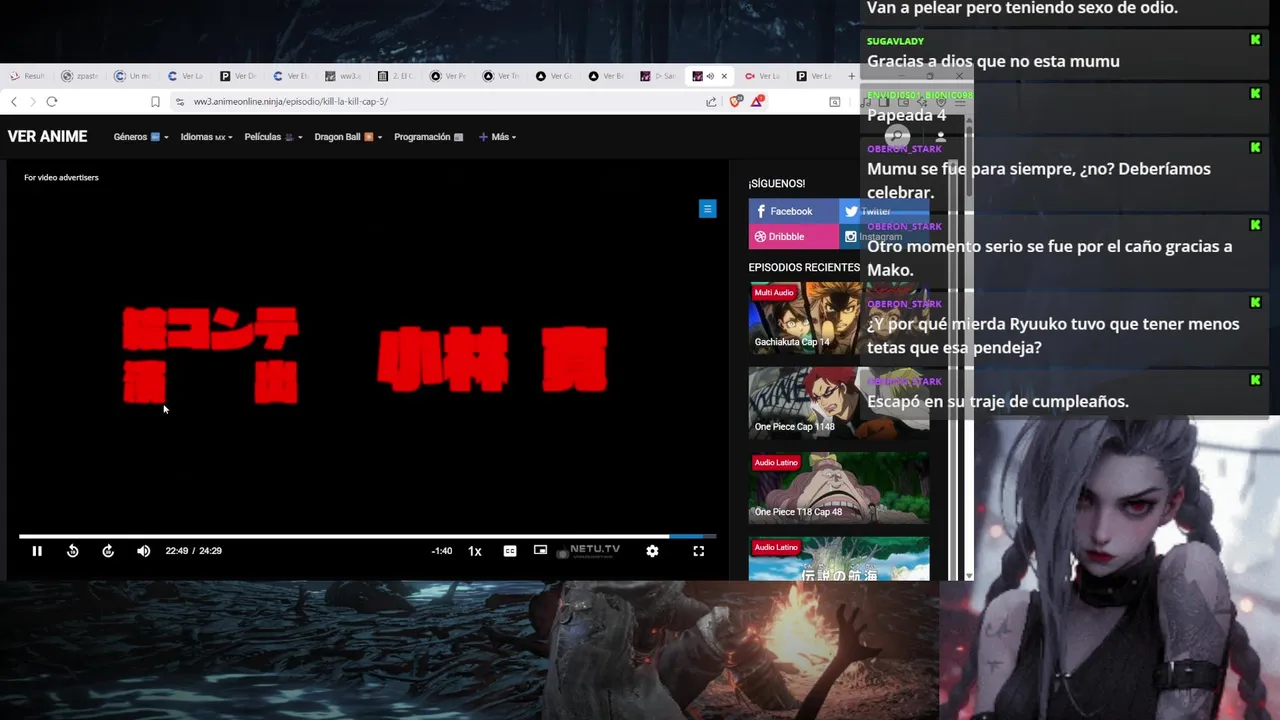Screen dimensions: 1280x720
Task: Open One Piece T18 Cap 48 thumbnail
Action: point(839,488)
